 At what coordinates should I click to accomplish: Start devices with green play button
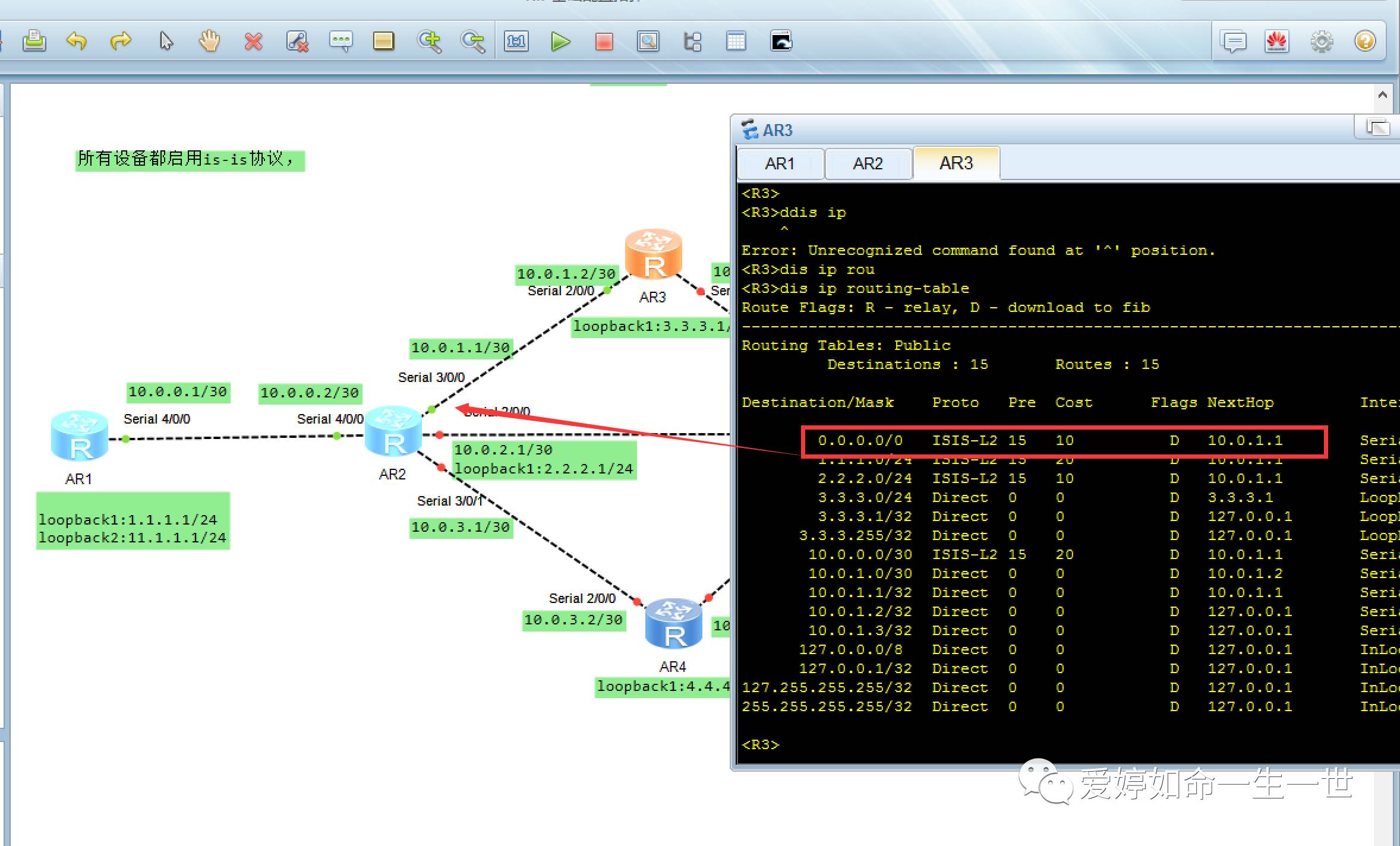[x=560, y=41]
